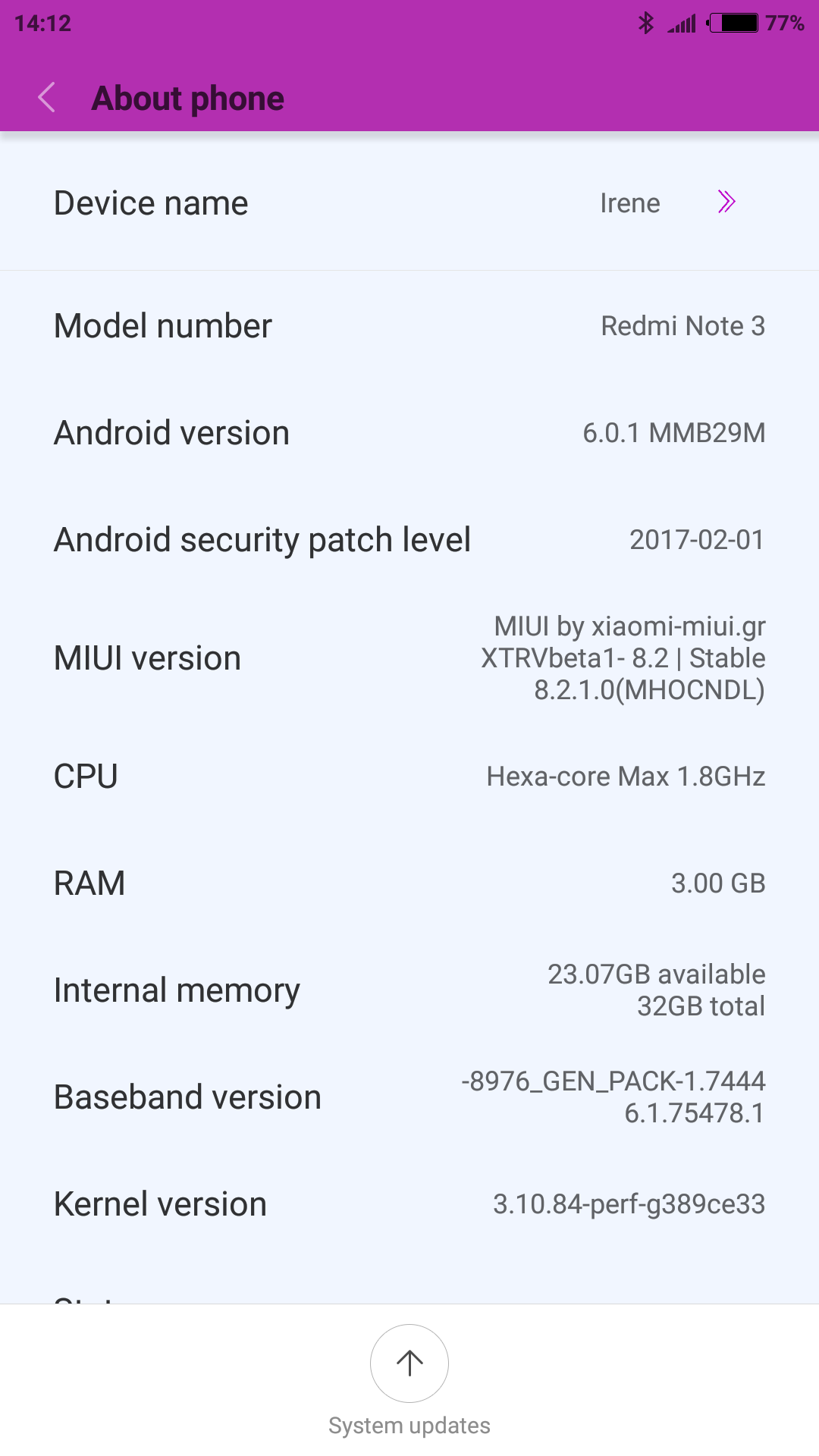Tap the RAM row
The height and width of the screenshot is (1456, 819).
[409, 883]
